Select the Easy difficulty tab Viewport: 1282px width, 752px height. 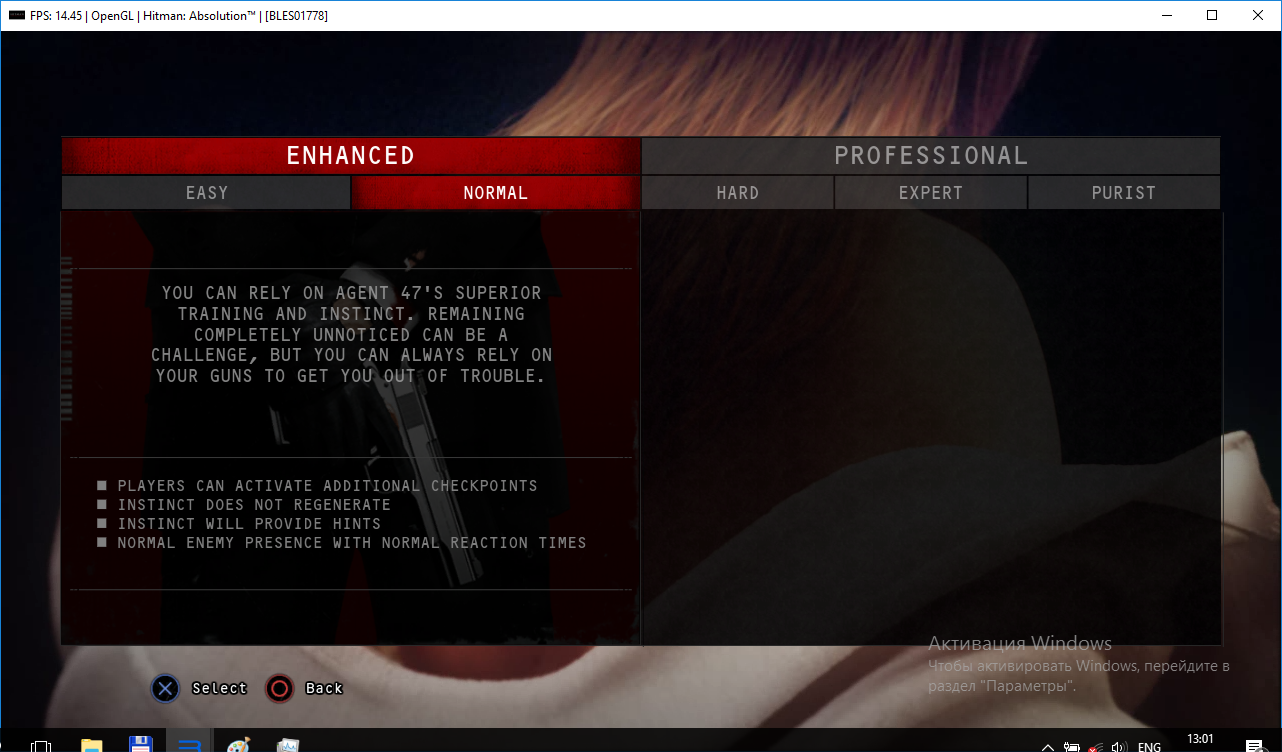click(x=206, y=193)
